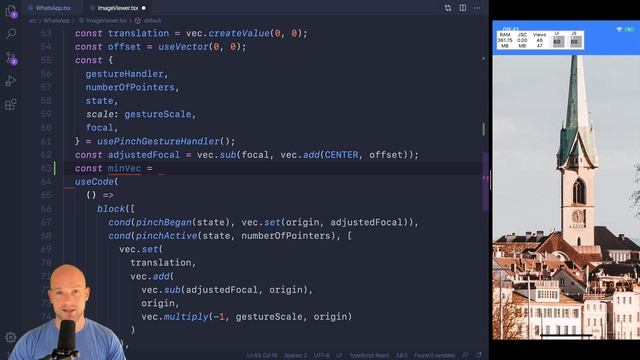The width and height of the screenshot is (640, 360).
Task: Click the cursor position in status bar
Action: tap(262, 356)
